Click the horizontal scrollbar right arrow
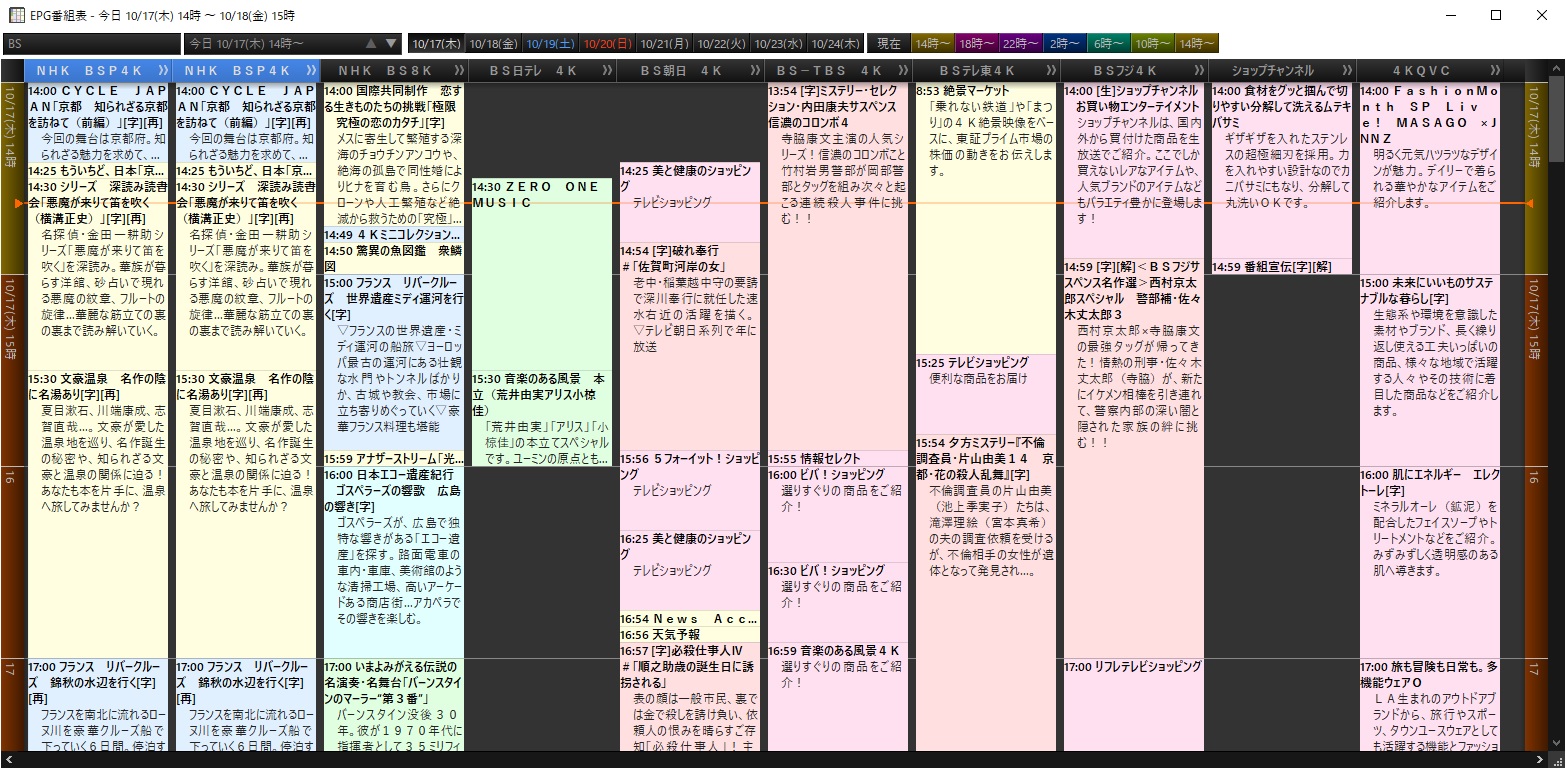 pos(1540,760)
